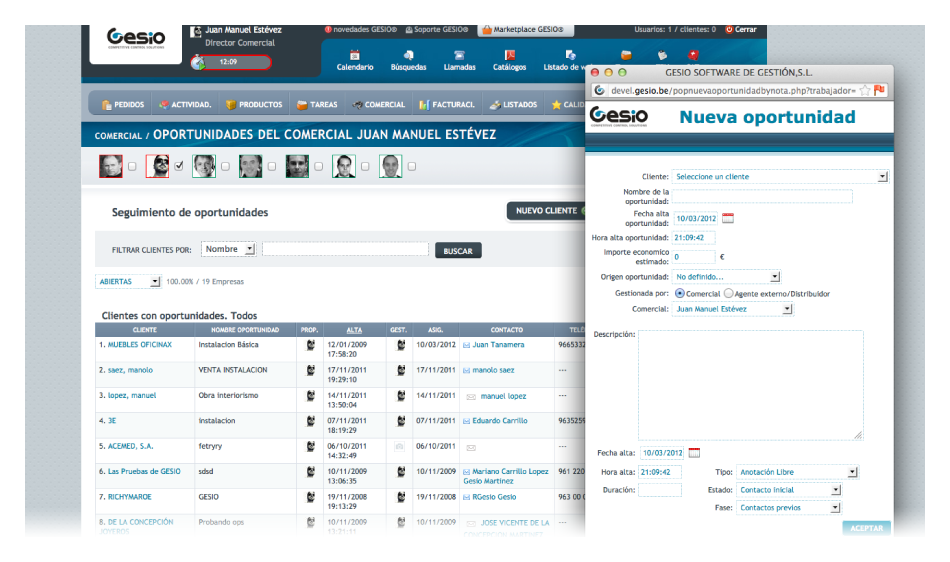Tick checkbox beside the third blond employee photo
Image resolution: width=950 pixels, height=562 pixels.
225,166
